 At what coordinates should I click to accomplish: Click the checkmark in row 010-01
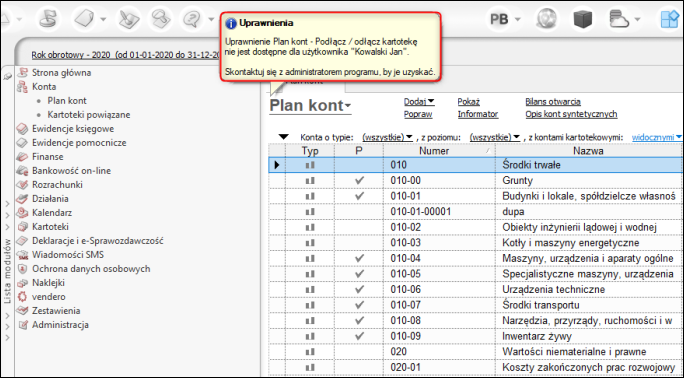(359, 196)
